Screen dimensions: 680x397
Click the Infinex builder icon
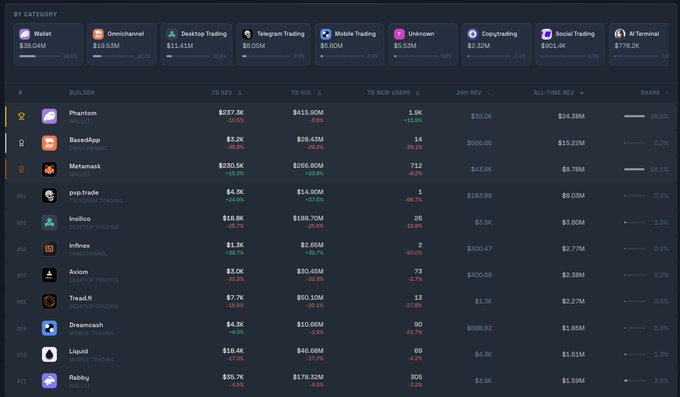pyautogui.click(x=49, y=249)
